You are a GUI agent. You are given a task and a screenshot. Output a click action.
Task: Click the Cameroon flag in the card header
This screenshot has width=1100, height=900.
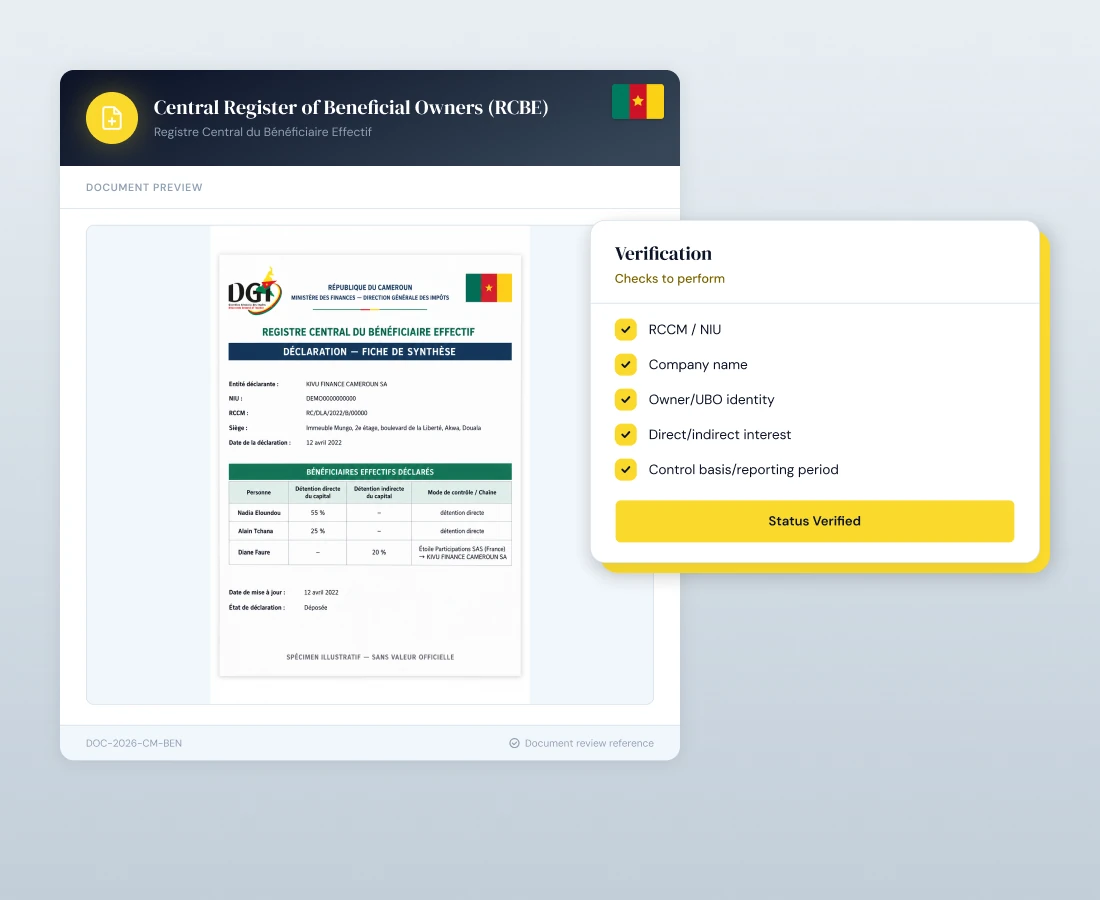click(x=638, y=101)
